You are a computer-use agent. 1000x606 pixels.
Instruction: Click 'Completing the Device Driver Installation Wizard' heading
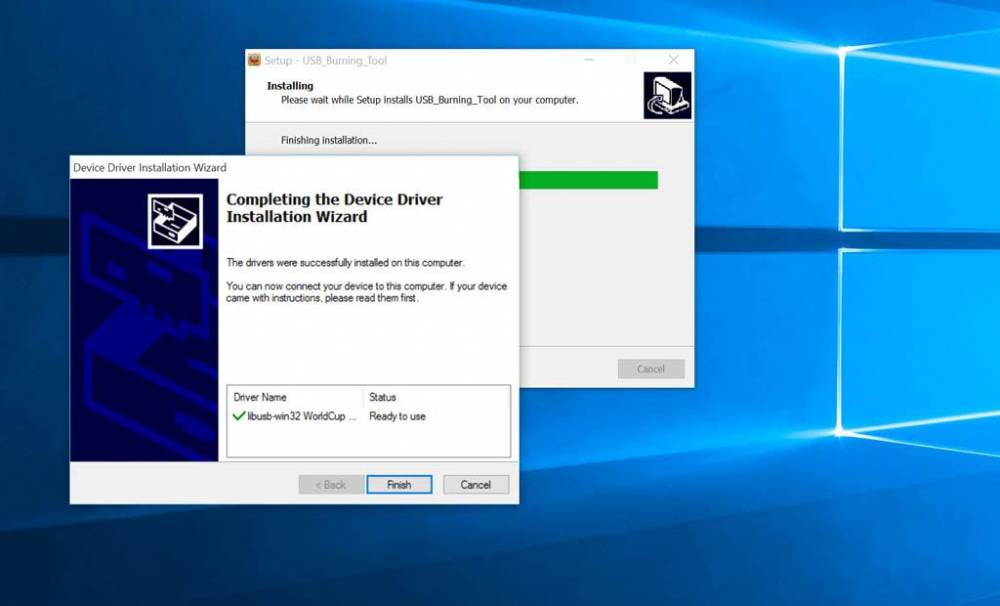[x=334, y=208]
